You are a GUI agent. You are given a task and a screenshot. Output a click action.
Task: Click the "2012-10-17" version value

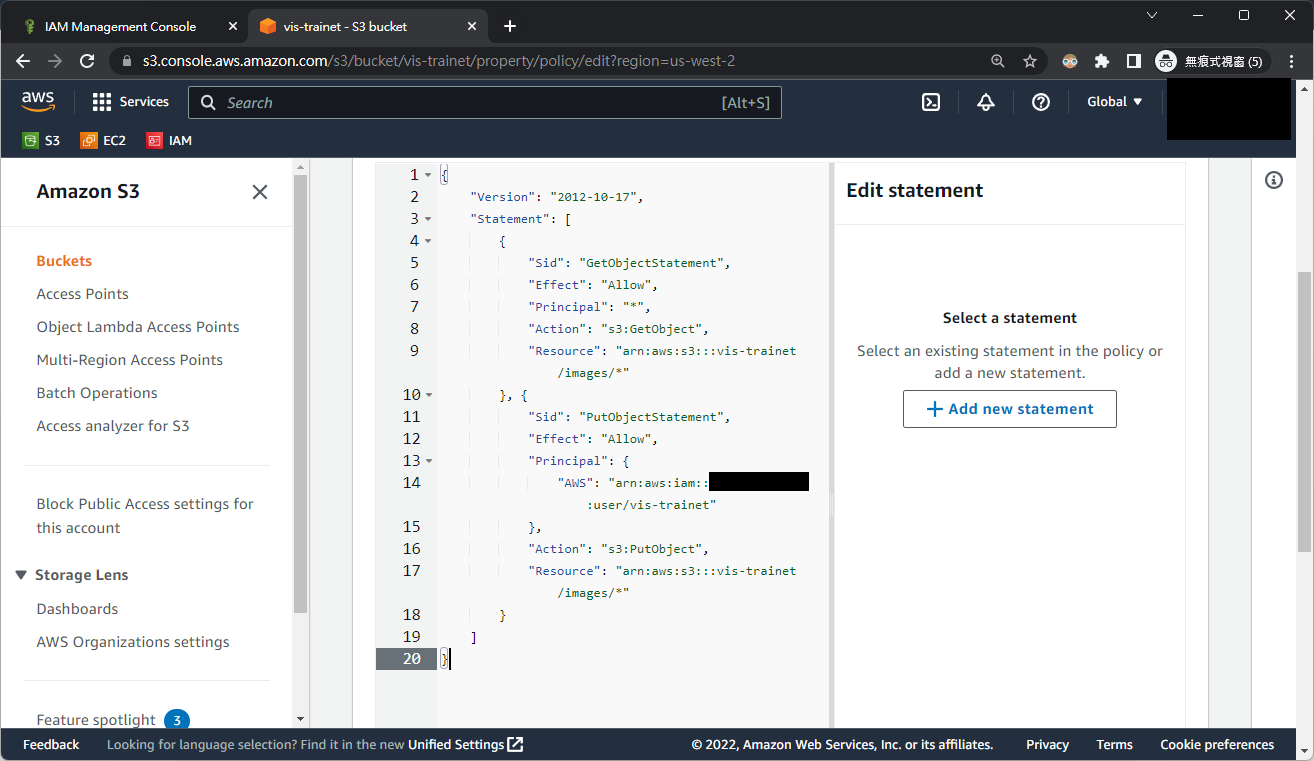pos(593,197)
